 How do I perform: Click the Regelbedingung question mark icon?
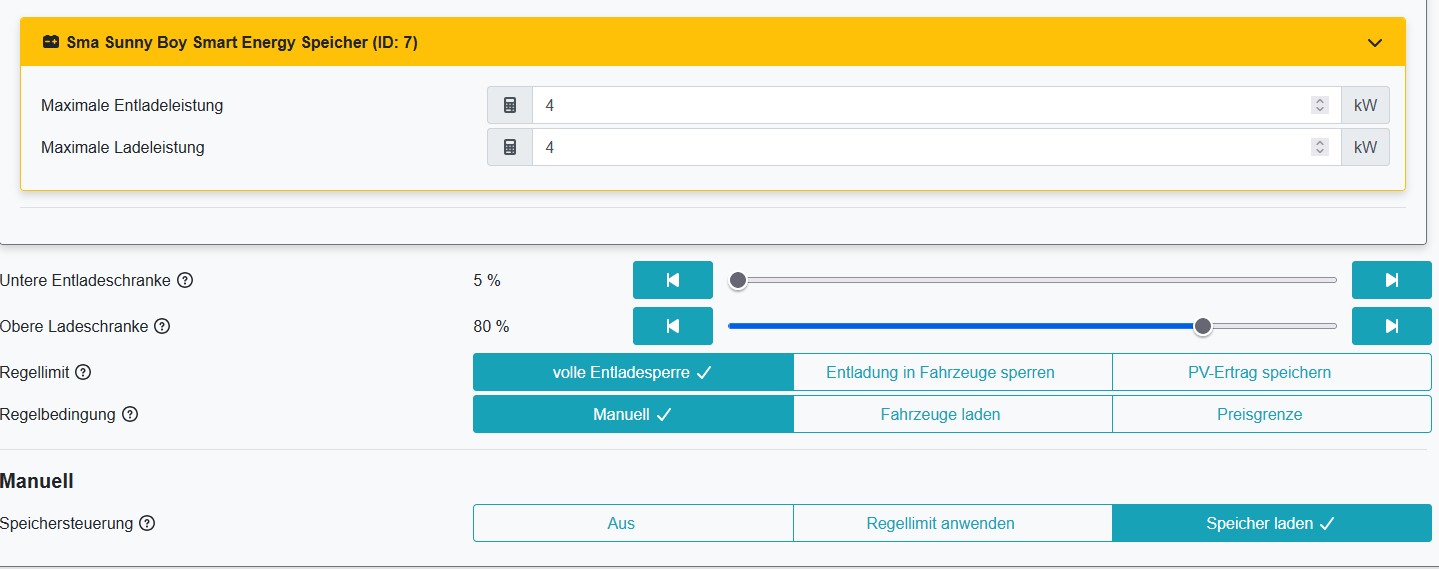[x=130, y=414]
